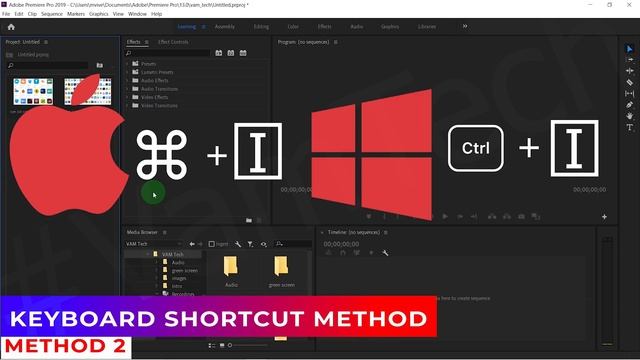Switch to the Learning workspace
Viewport: 640px width, 360px height.
click(x=187, y=27)
